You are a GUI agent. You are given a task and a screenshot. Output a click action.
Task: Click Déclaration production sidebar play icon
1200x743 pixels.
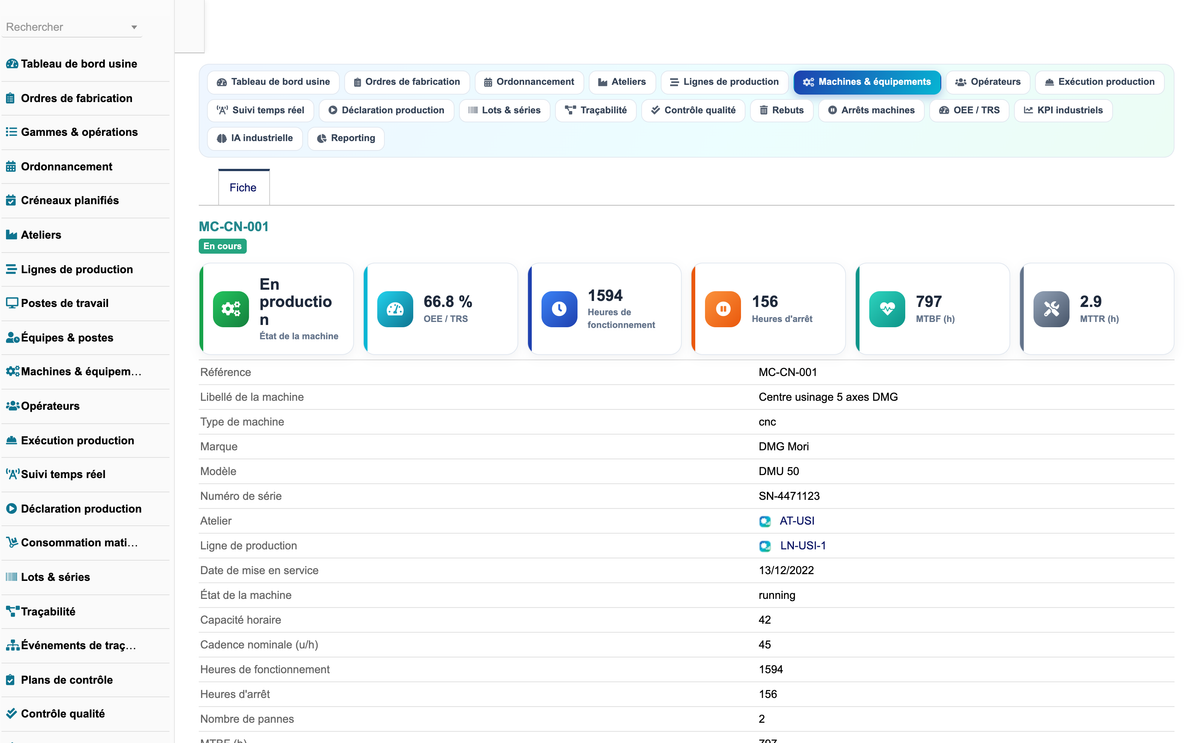click(12, 509)
